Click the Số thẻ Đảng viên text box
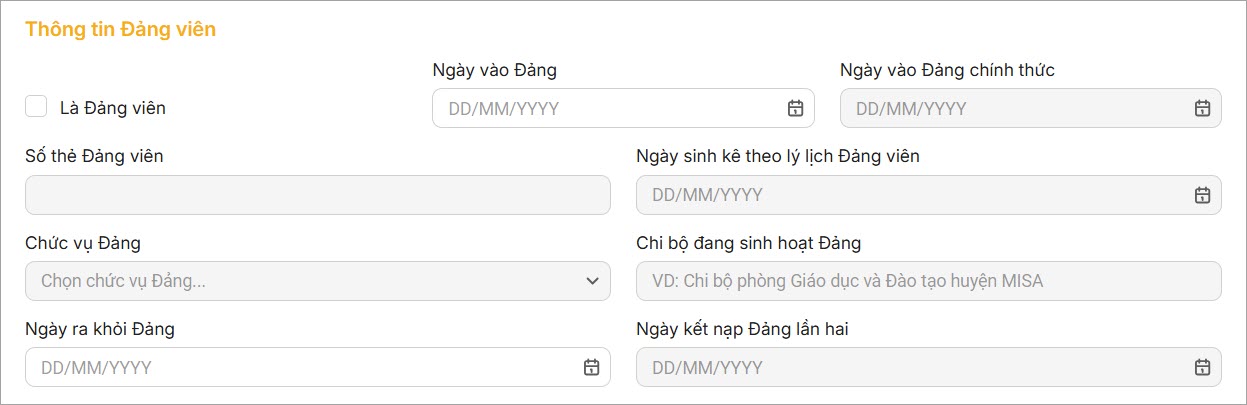This screenshot has width=1247, height=405. coord(317,195)
